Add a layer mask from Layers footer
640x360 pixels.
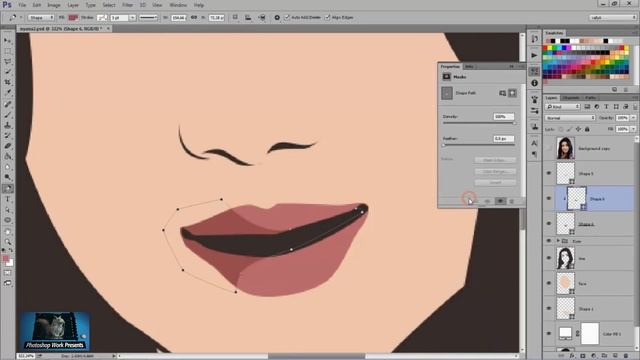(582, 356)
